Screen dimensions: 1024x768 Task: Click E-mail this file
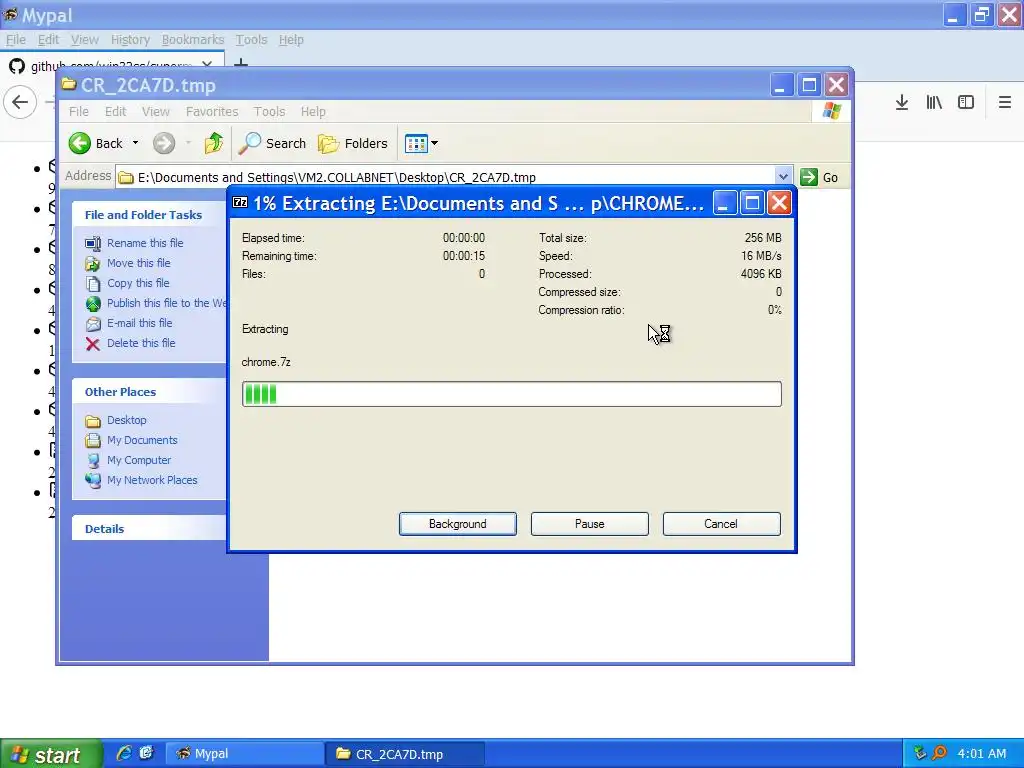point(139,323)
